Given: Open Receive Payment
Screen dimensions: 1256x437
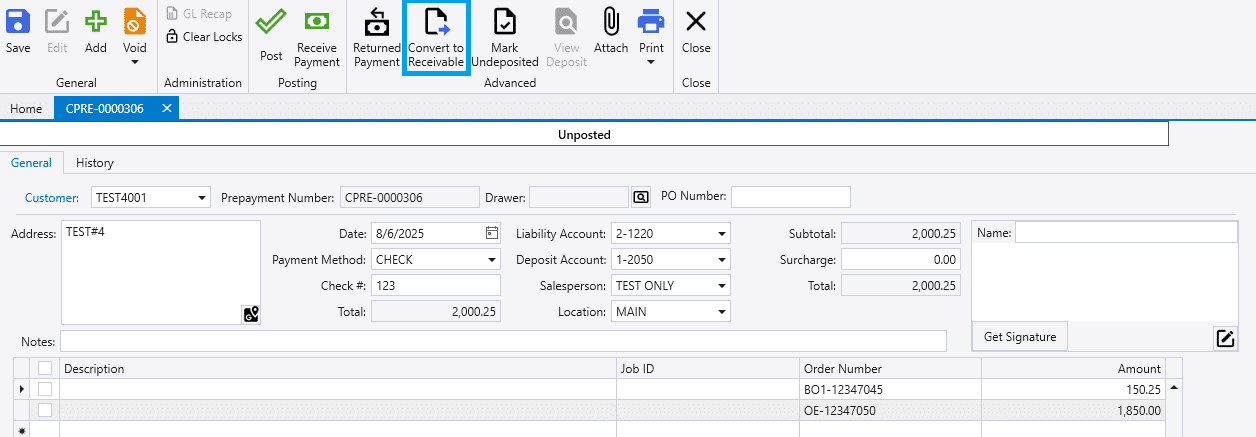Looking at the screenshot, I should tap(317, 38).
